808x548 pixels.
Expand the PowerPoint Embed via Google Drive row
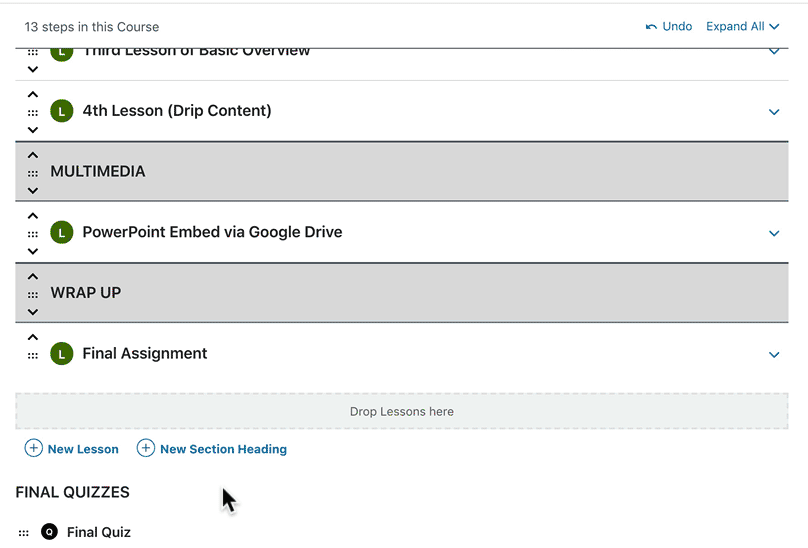(773, 233)
